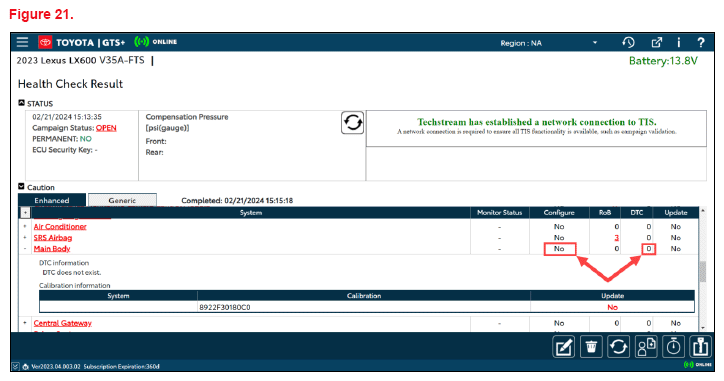Click the Monitor Status column header

pyautogui.click(x=500, y=212)
